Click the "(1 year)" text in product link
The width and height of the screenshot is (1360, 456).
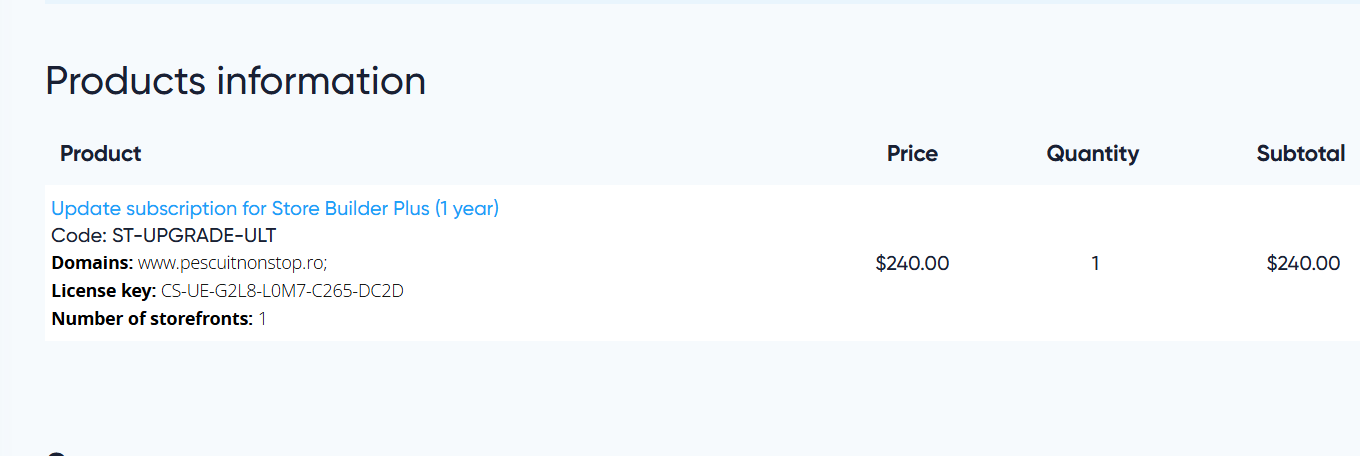466,209
